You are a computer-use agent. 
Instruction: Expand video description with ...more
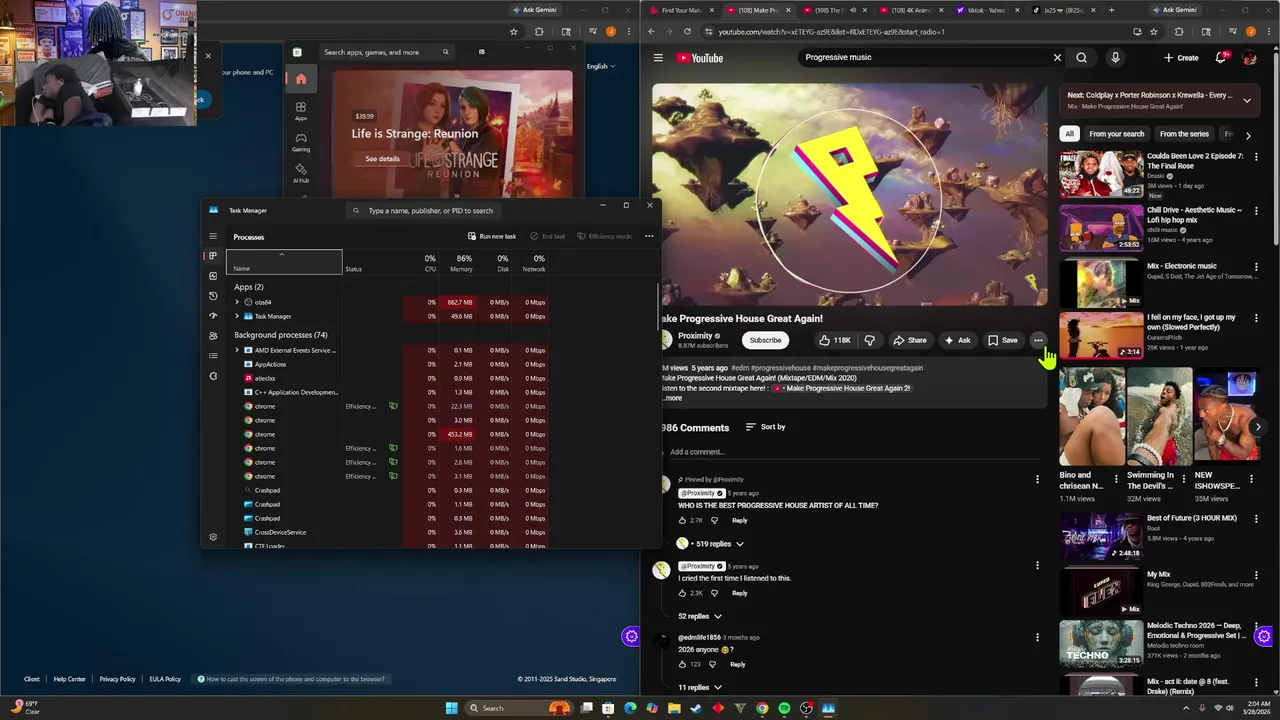[673, 398]
